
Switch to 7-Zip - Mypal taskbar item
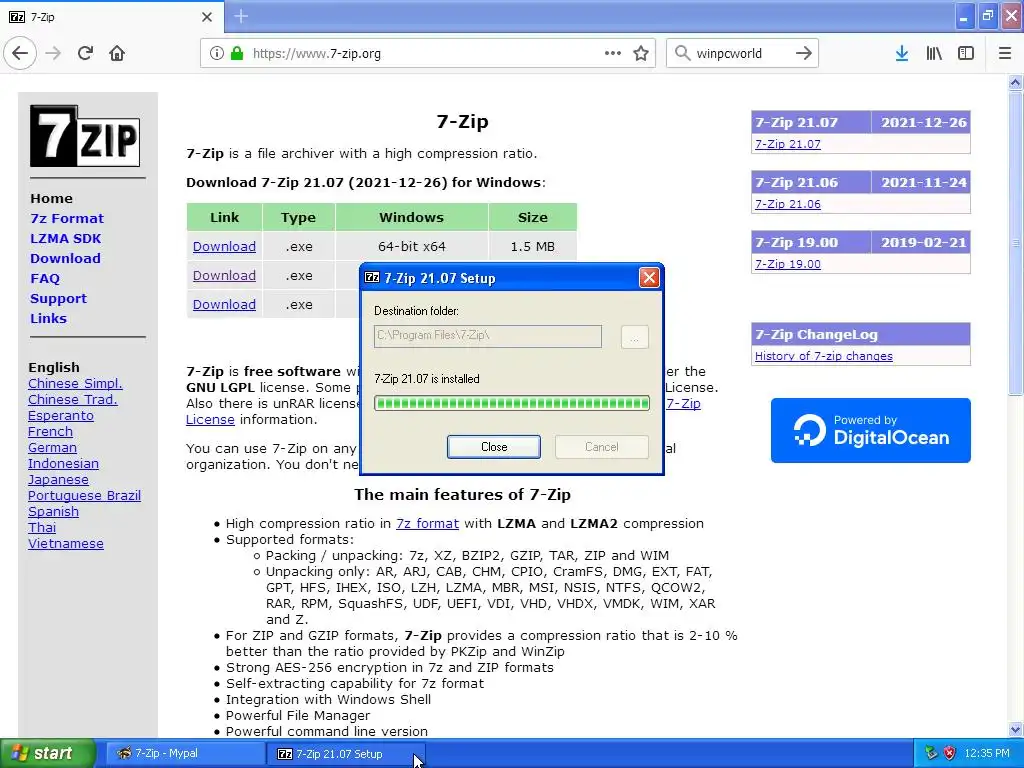coord(185,754)
